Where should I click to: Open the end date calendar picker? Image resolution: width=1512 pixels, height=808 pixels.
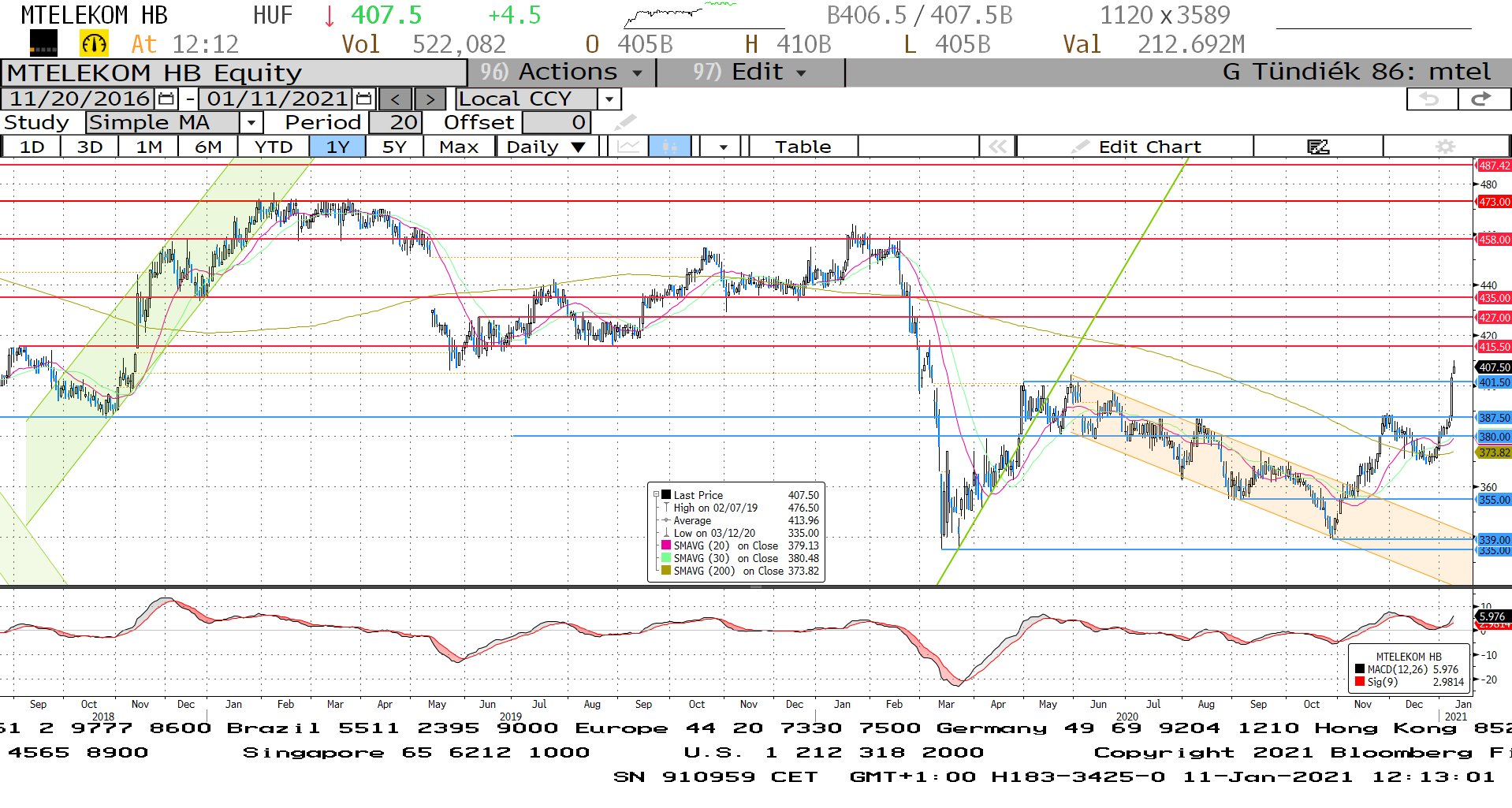pos(363,99)
